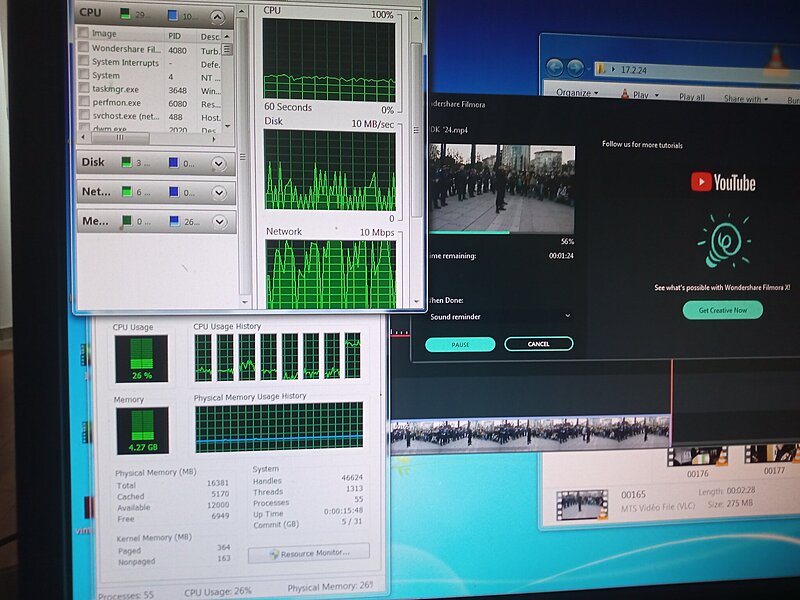The width and height of the screenshot is (800, 600).
Task: Click the export progress bar
Action: click(x=500, y=233)
